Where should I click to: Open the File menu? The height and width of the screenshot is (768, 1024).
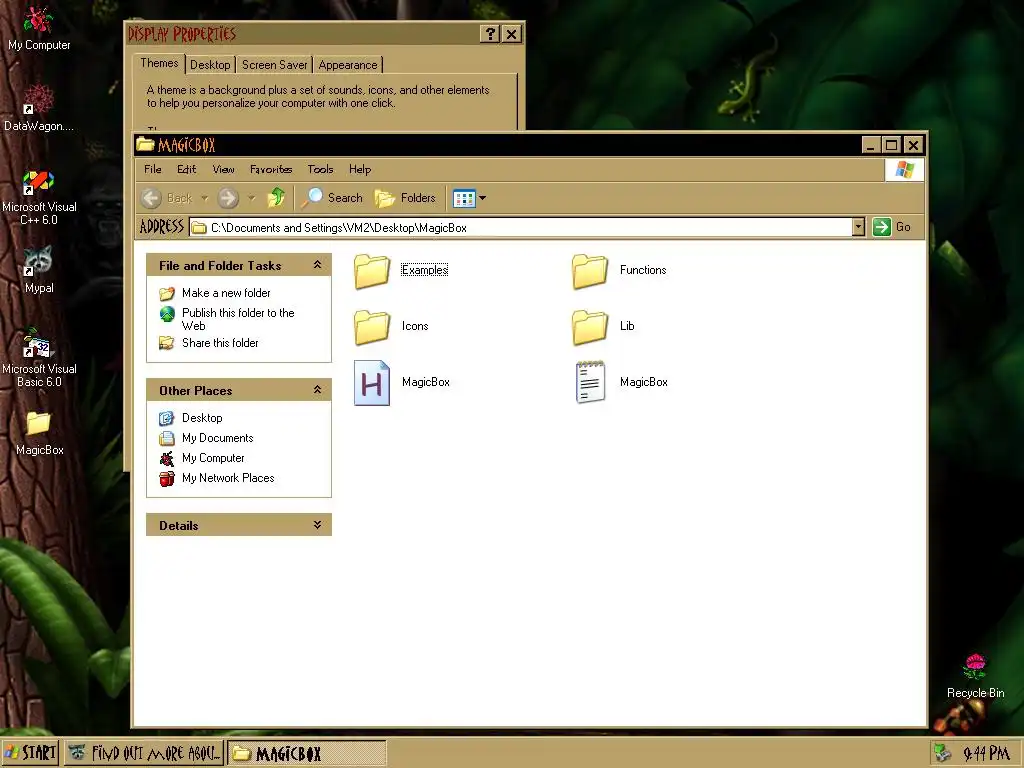(x=153, y=169)
